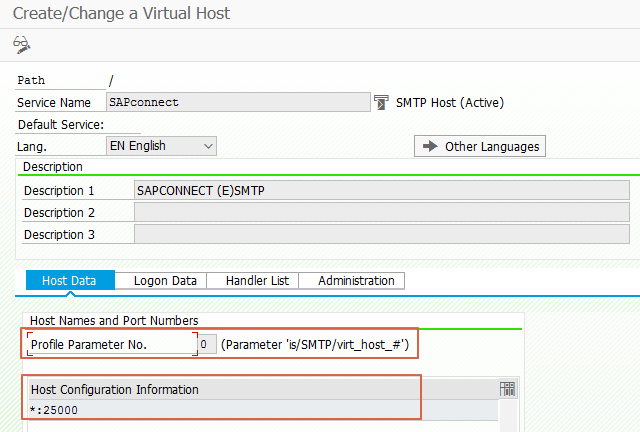This screenshot has width=640, height=432.
Task: Click the Description 2 input field
Action: 382,212
